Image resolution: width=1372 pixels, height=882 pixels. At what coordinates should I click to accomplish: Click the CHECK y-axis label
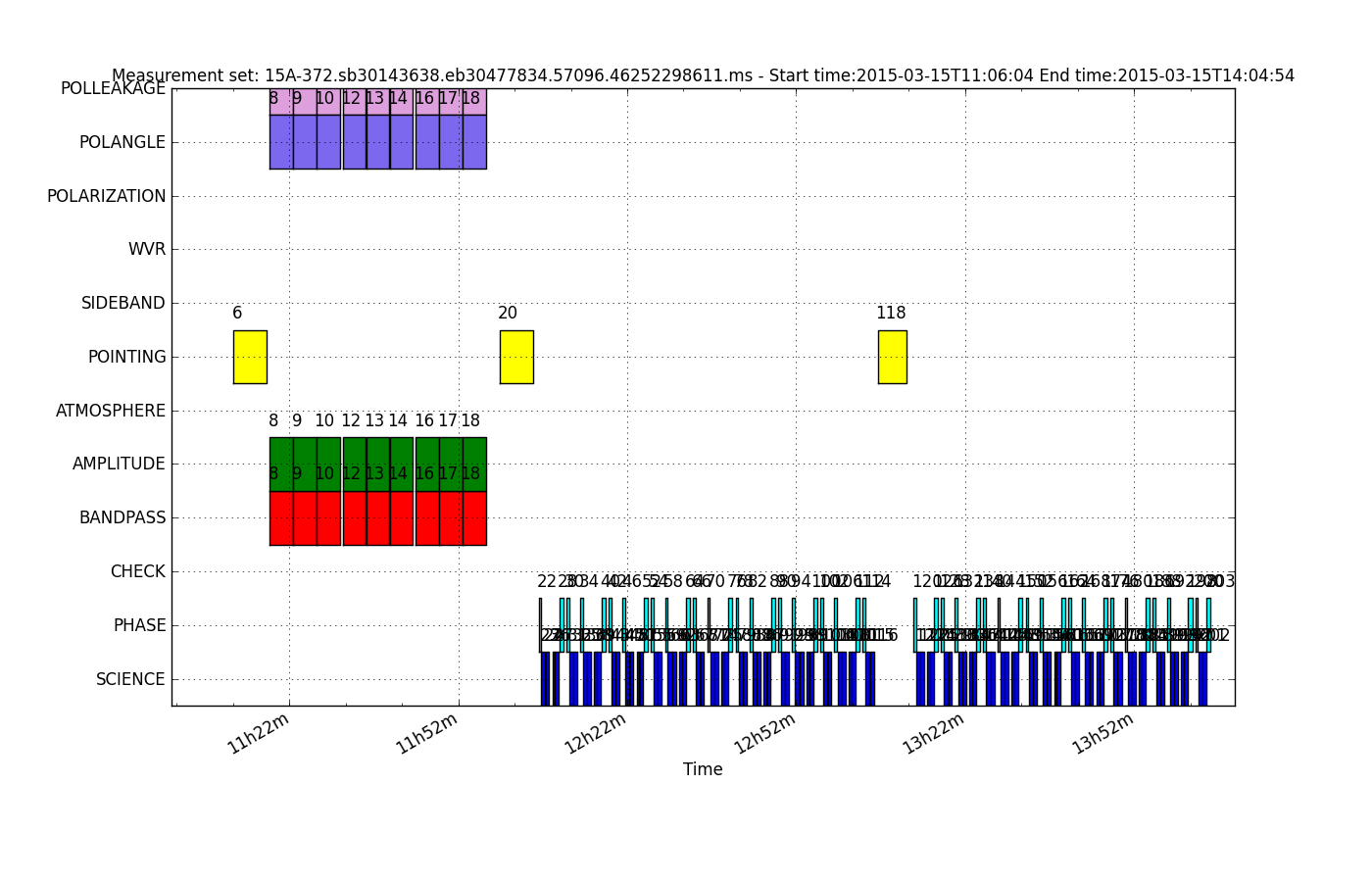point(137,571)
